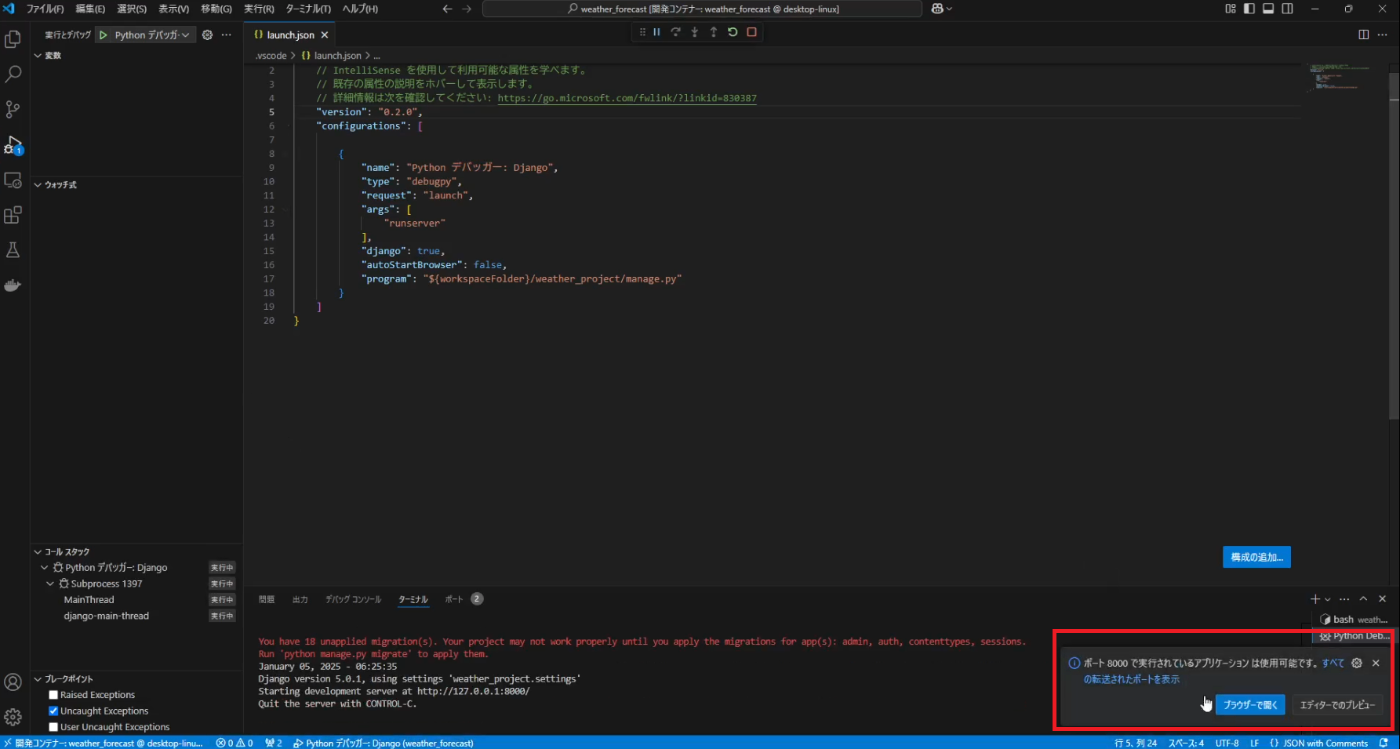Open go.microsoft.com fwlink URL in editor
1400x749 pixels.
point(627,98)
